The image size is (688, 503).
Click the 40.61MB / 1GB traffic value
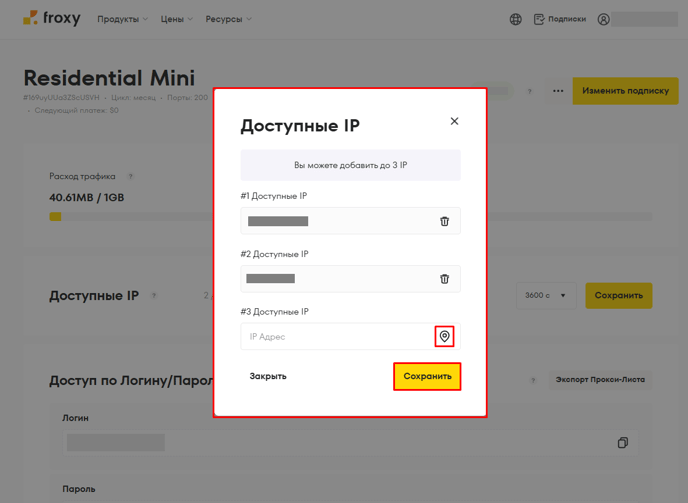(x=87, y=198)
